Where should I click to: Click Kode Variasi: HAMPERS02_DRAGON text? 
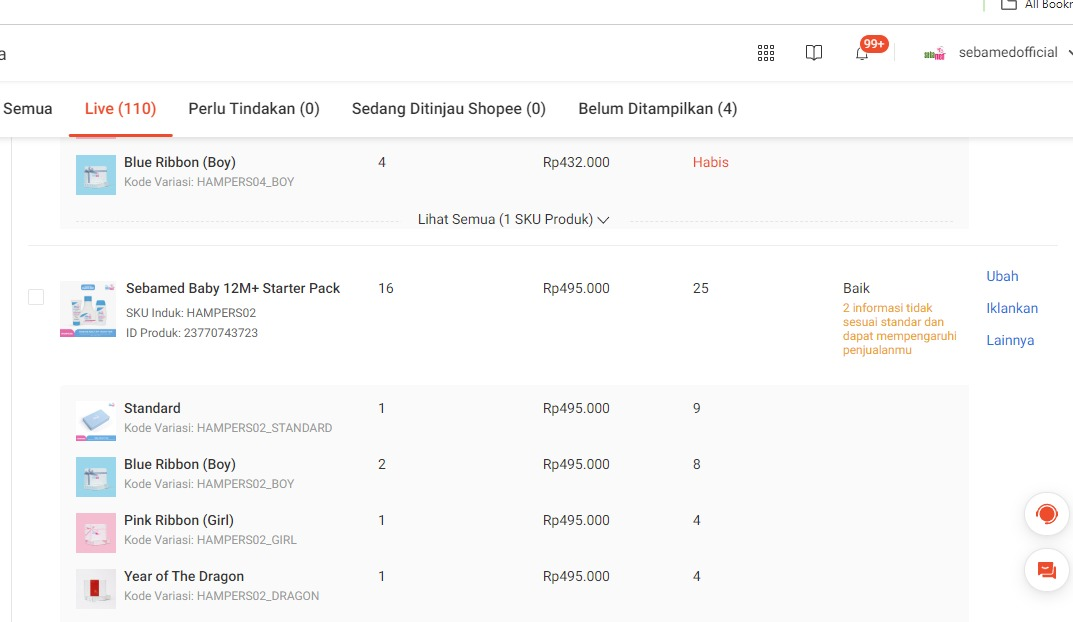pyautogui.click(x=221, y=596)
